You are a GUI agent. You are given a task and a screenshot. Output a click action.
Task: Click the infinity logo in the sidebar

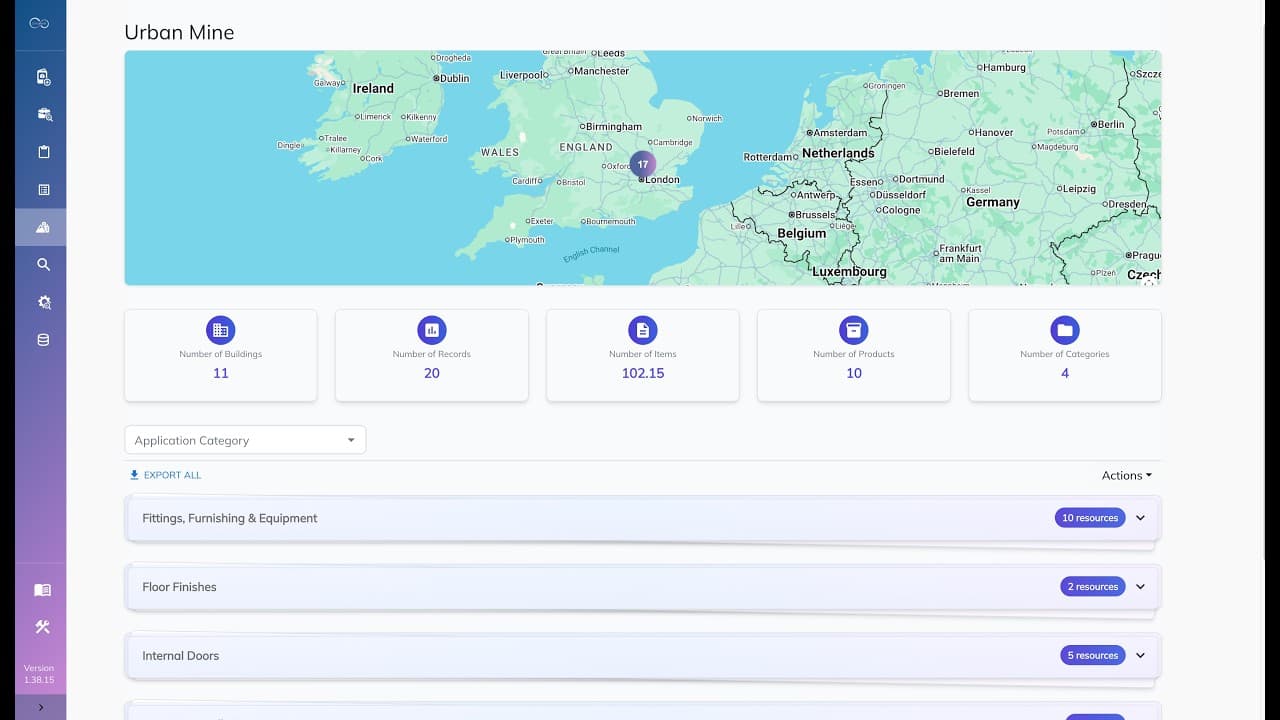40,23
